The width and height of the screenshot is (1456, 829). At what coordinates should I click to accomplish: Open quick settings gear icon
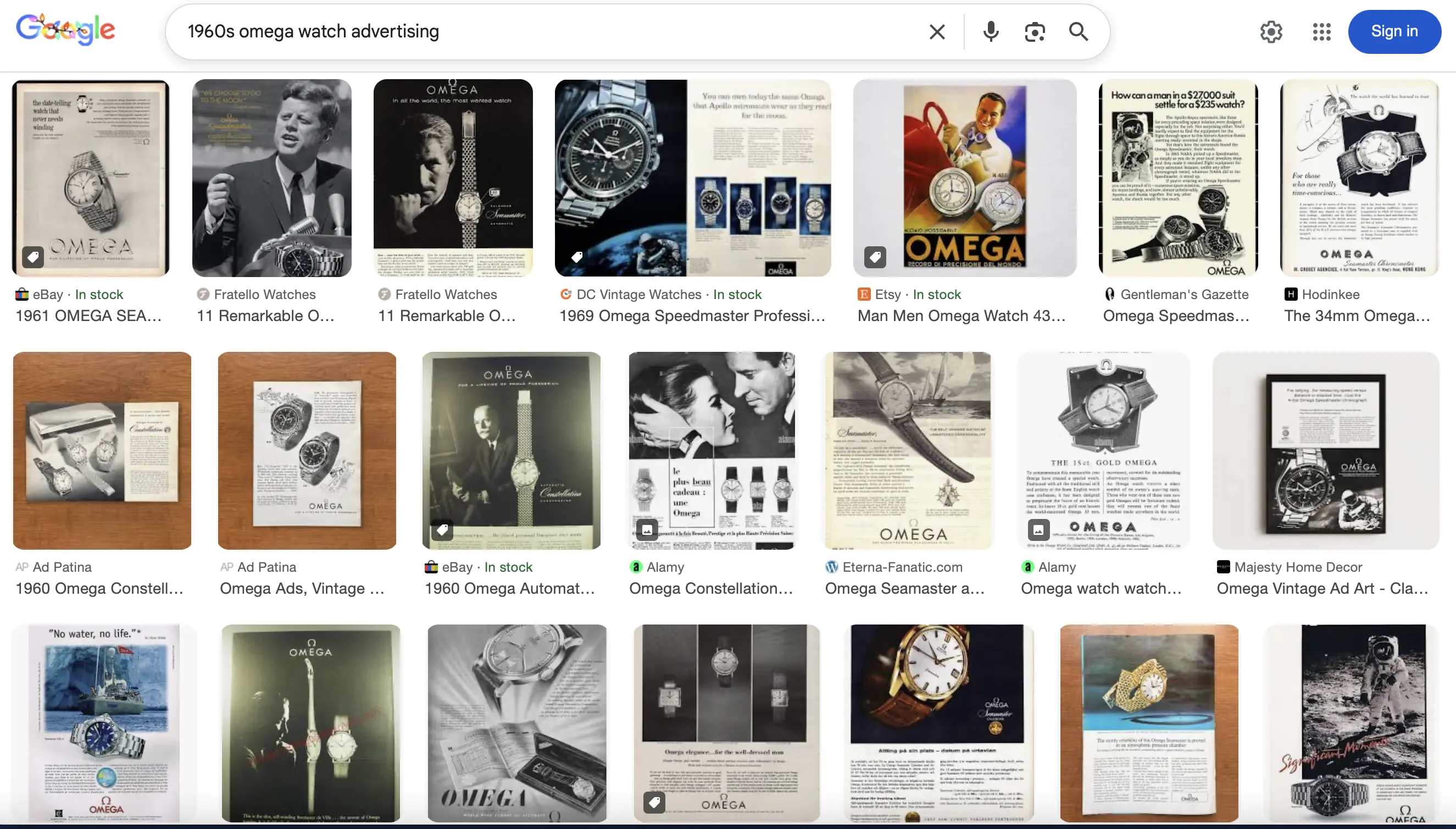point(1270,32)
